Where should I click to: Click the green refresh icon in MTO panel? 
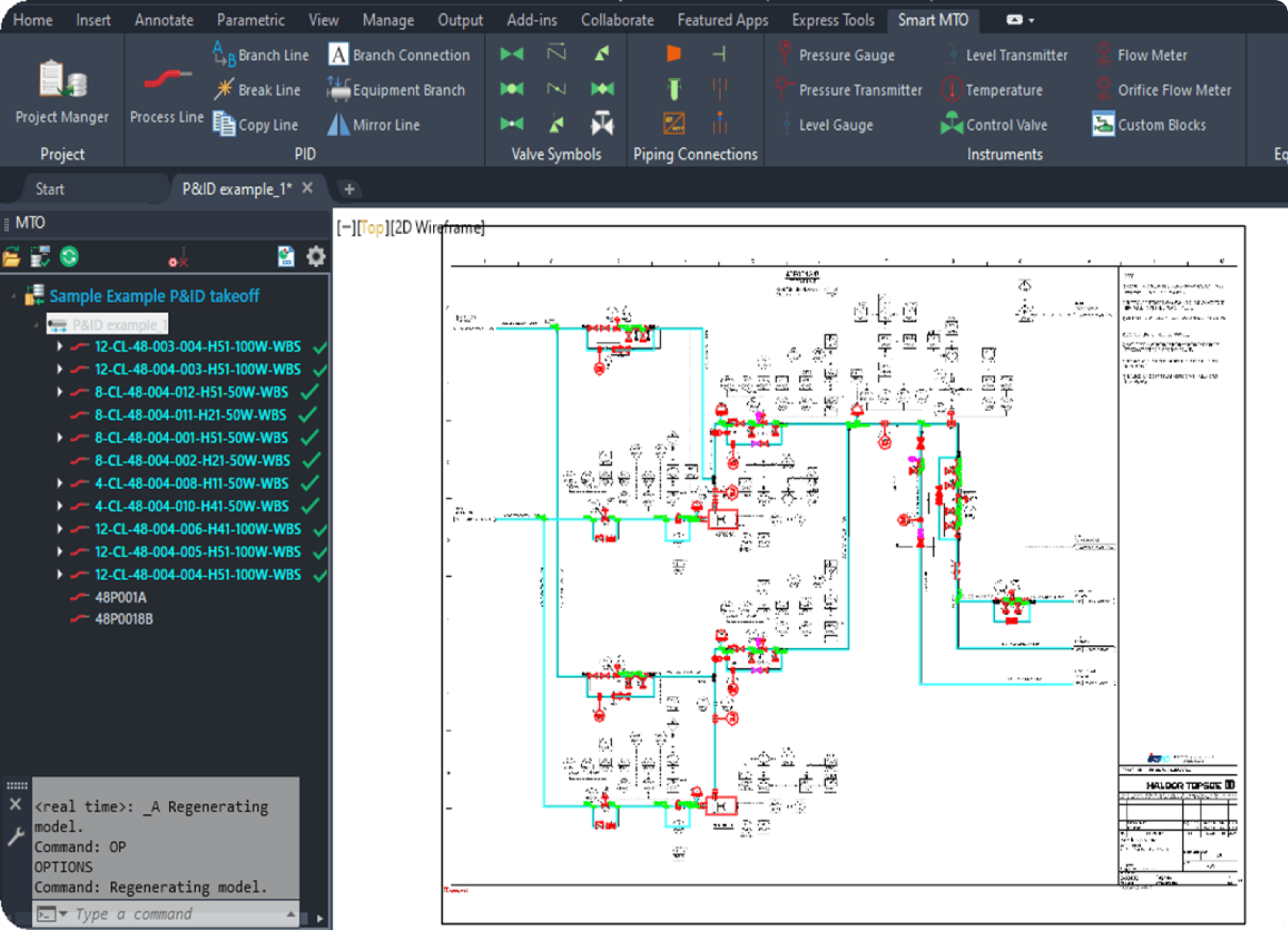coord(69,256)
